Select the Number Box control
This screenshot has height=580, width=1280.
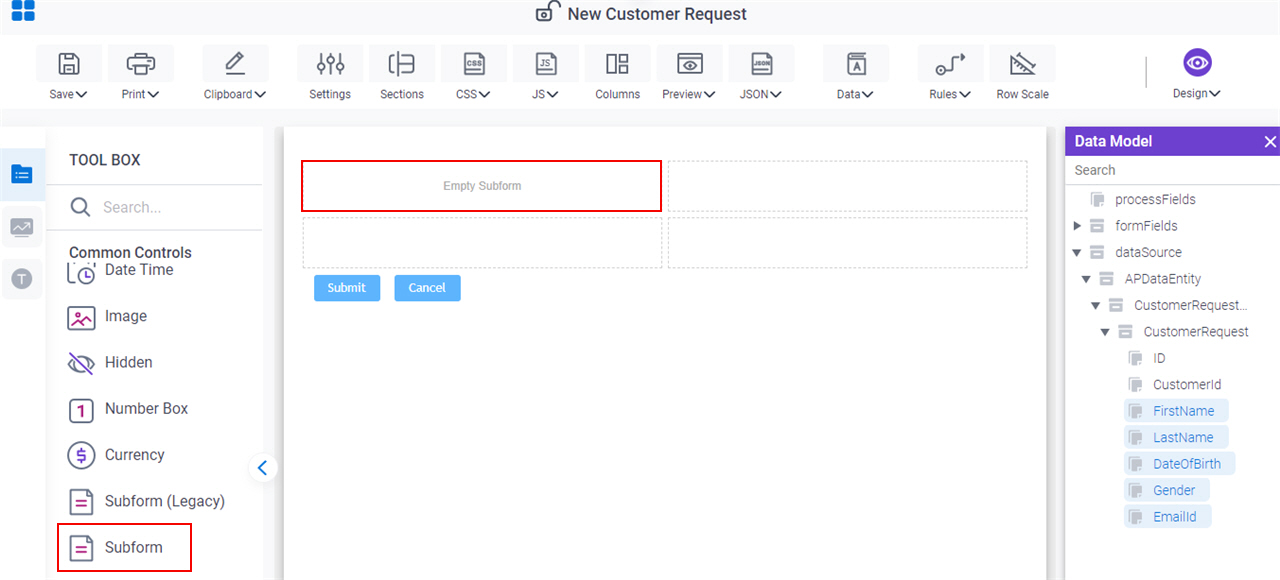pyautogui.click(x=128, y=408)
